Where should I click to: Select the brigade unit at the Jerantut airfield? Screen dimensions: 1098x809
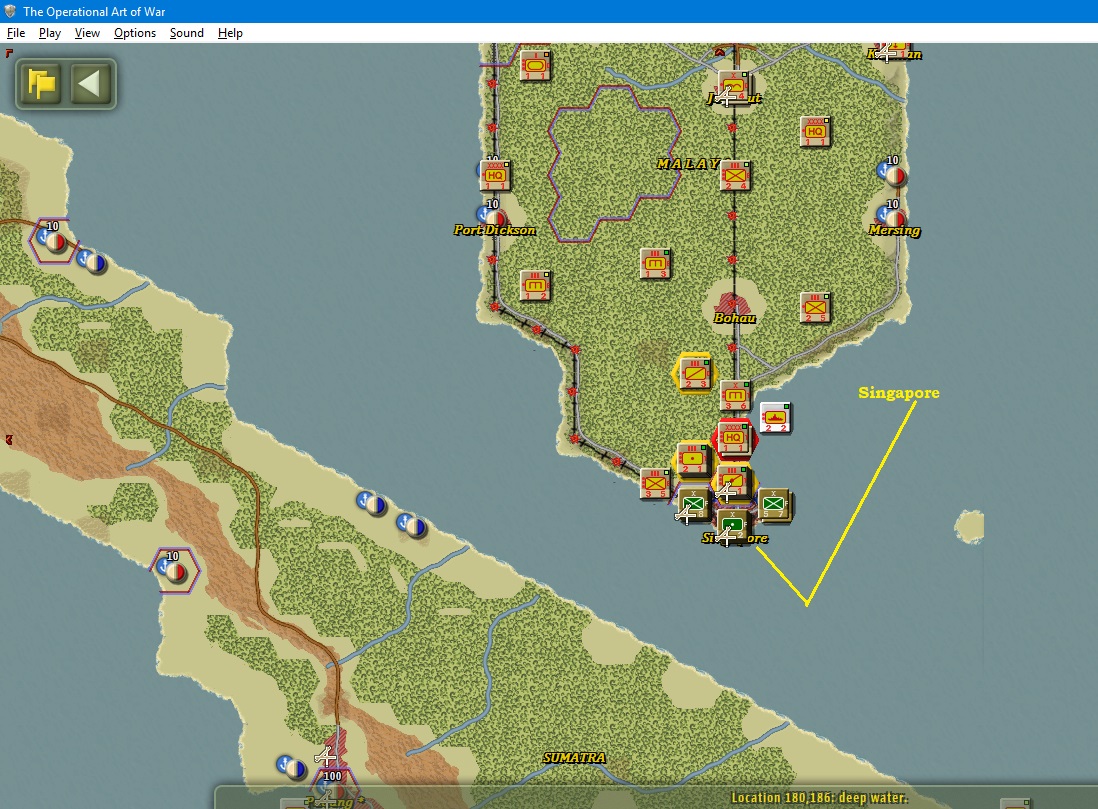[735, 85]
